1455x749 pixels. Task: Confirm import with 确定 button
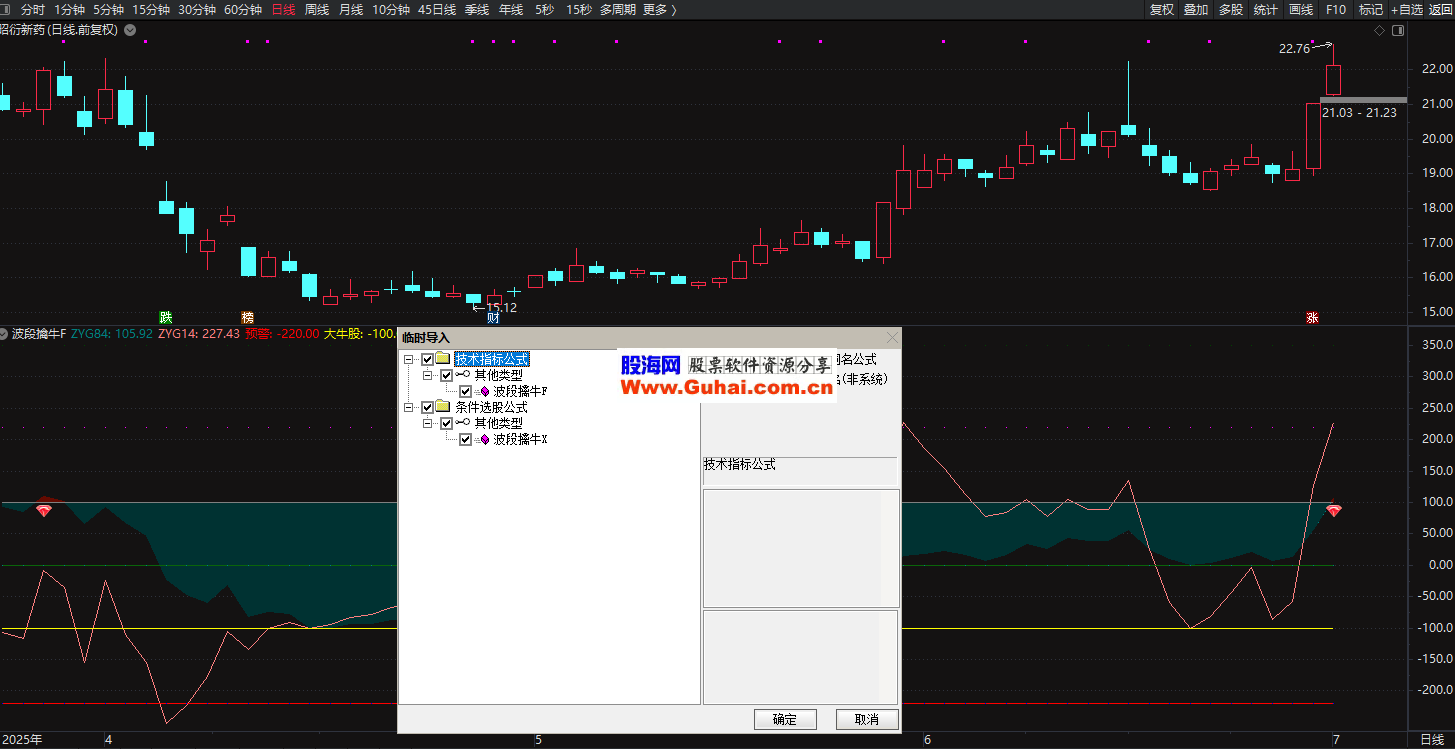pyautogui.click(x=785, y=719)
